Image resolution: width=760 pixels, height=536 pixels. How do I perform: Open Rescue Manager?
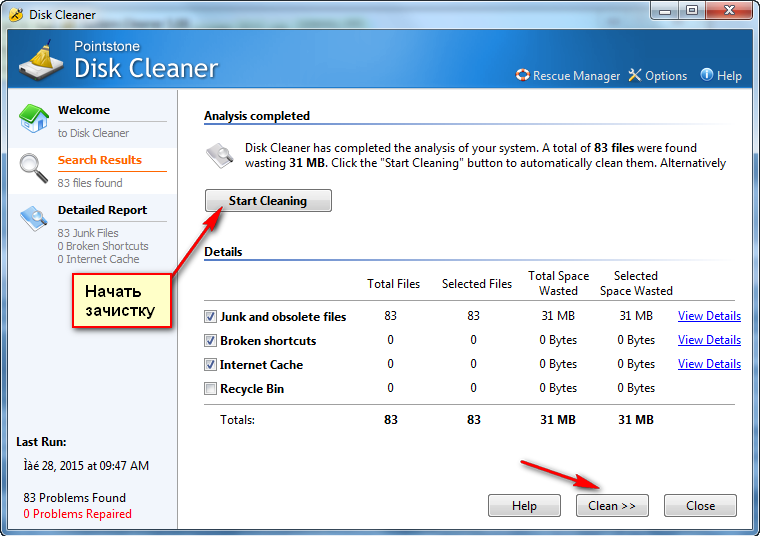tap(568, 76)
